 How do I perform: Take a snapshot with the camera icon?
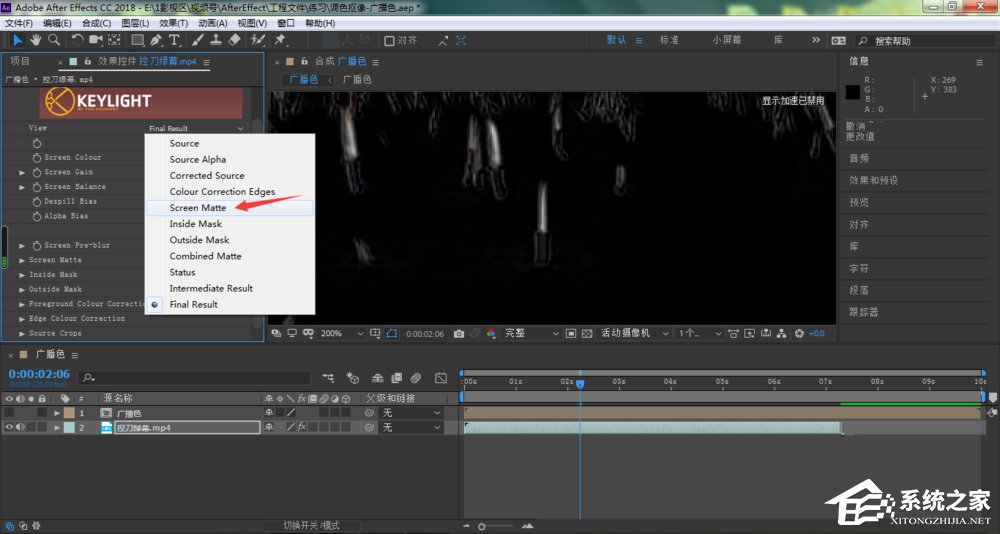pos(458,333)
